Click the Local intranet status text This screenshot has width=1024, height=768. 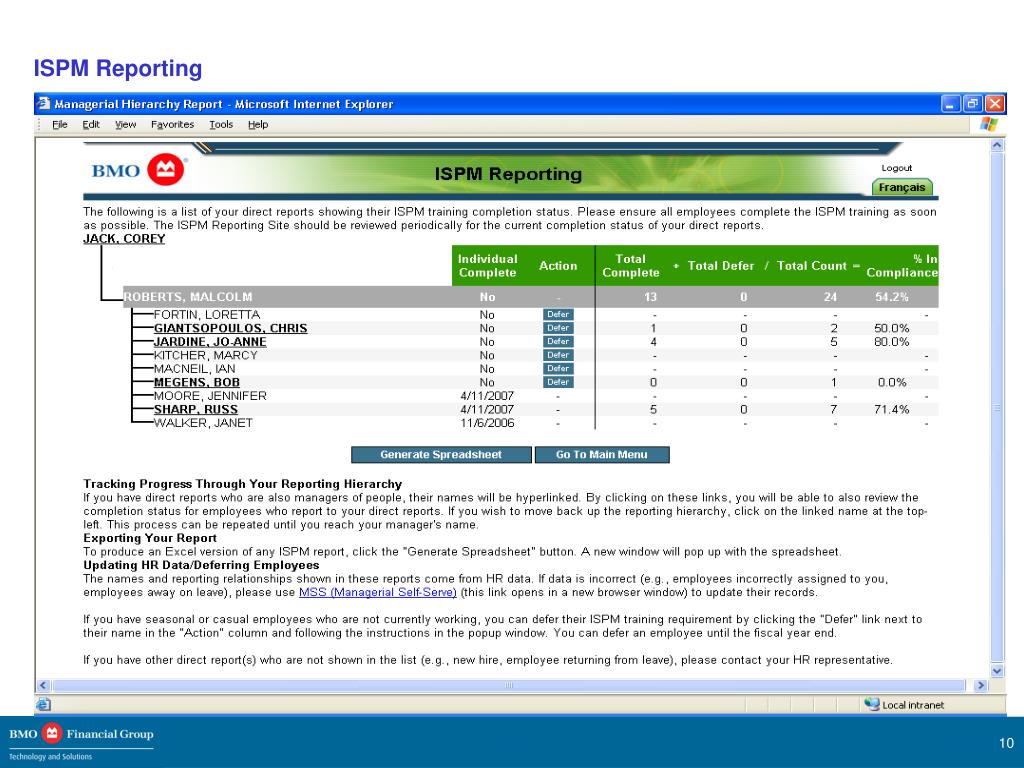click(913, 705)
